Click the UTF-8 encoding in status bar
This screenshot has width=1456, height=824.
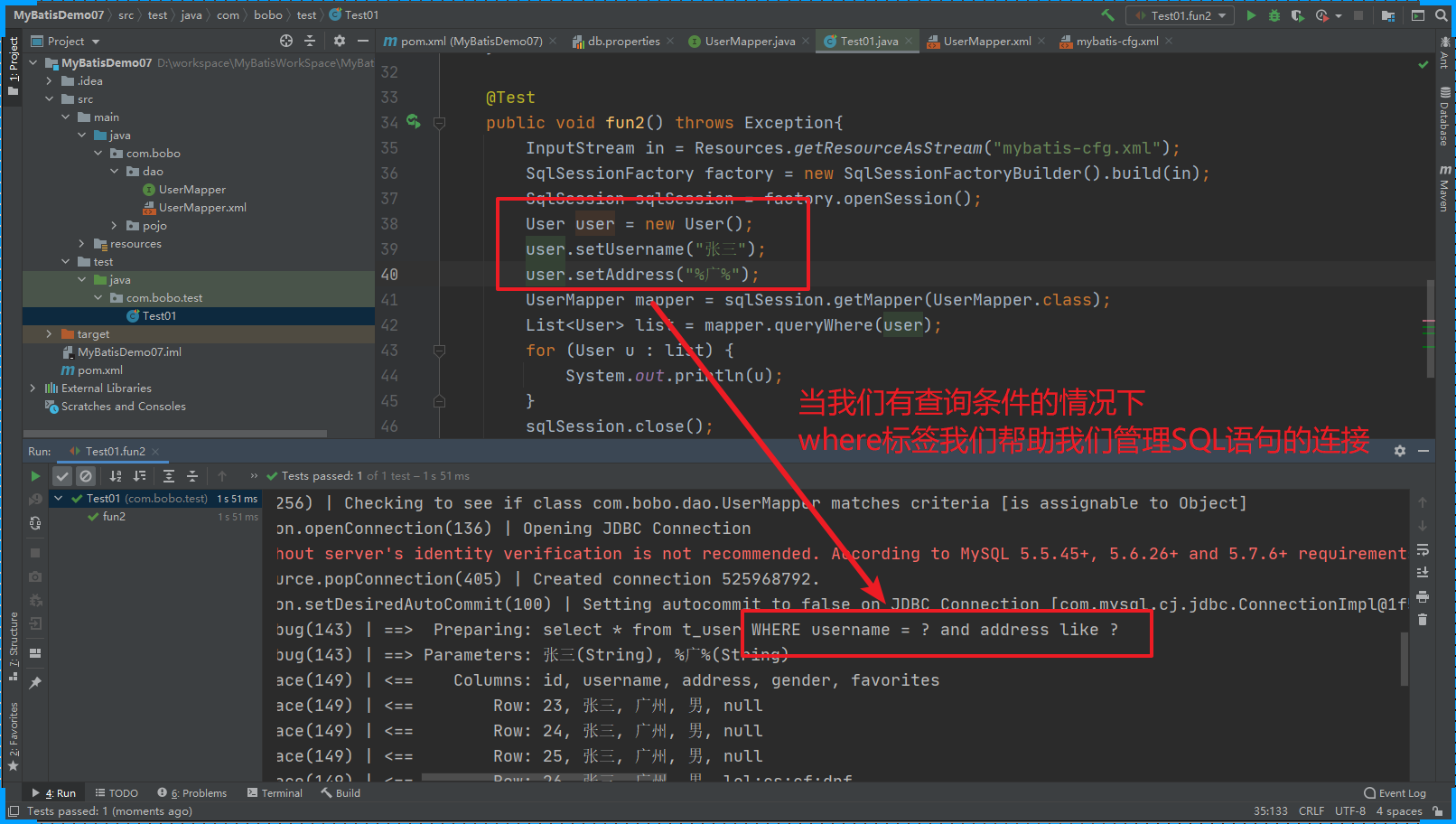click(1350, 811)
